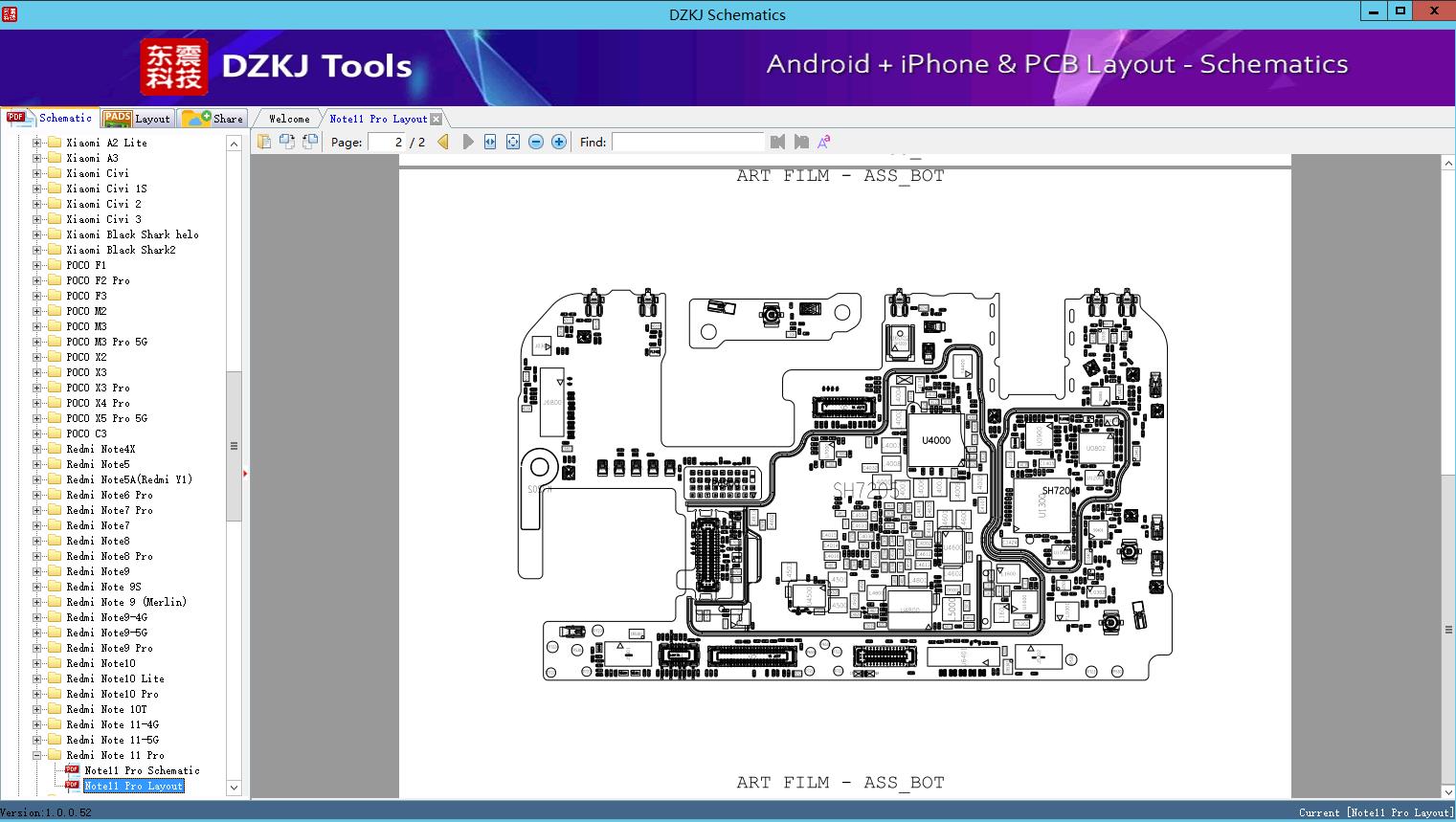Open Note11 Pro Schematic PDF
This screenshot has width=1456, height=822.
click(x=142, y=770)
